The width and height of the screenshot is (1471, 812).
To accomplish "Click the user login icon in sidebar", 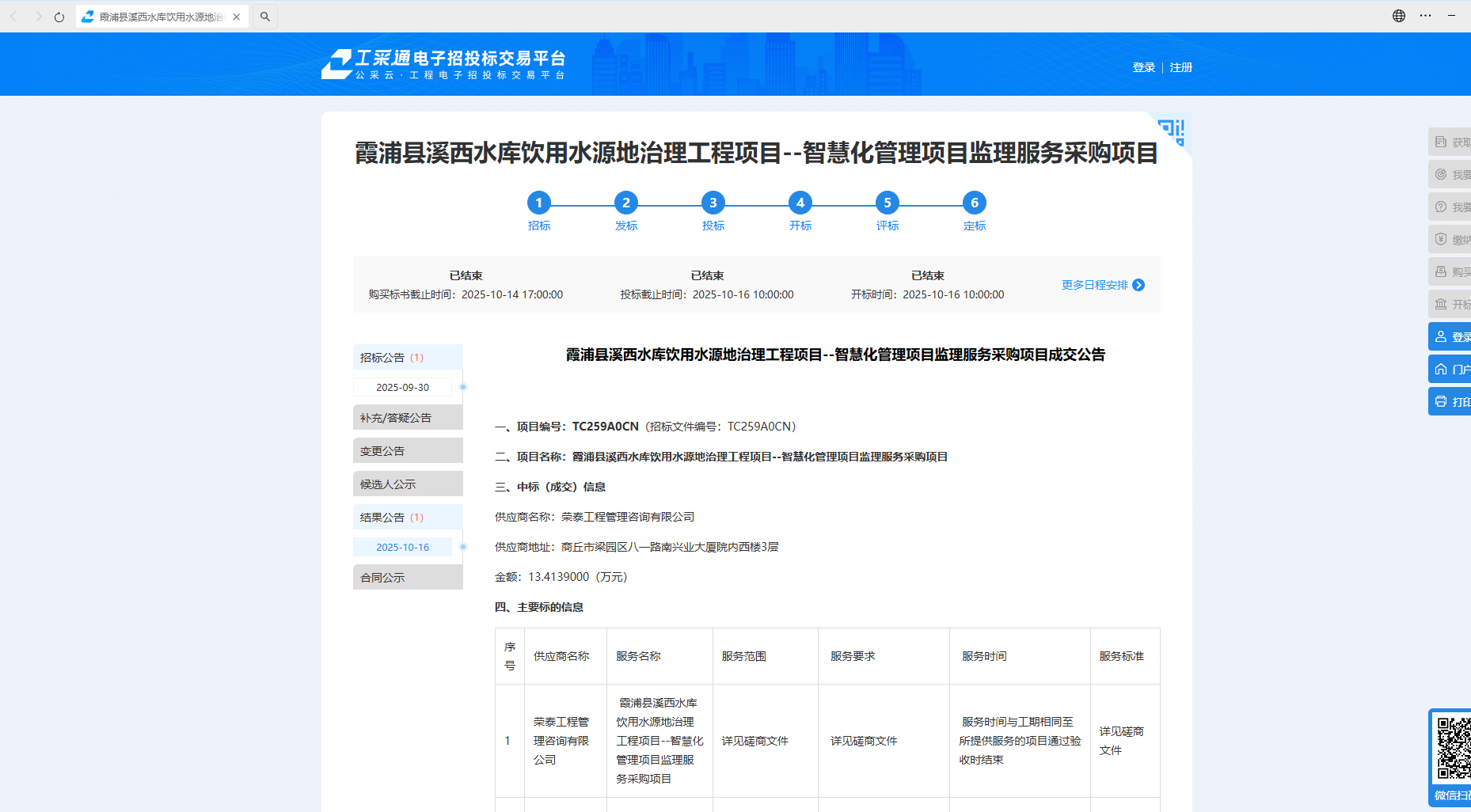I will coord(1441,337).
